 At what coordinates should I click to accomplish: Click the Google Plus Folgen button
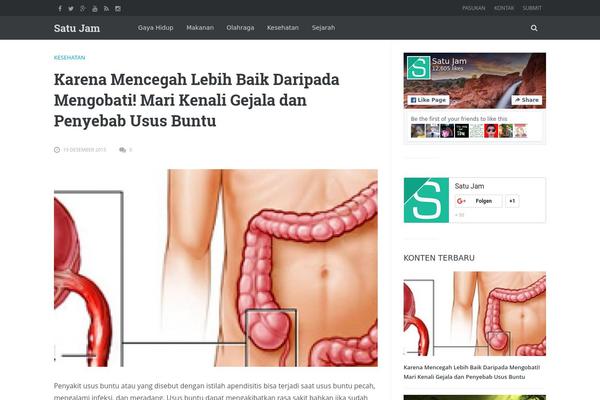(x=479, y=201)
